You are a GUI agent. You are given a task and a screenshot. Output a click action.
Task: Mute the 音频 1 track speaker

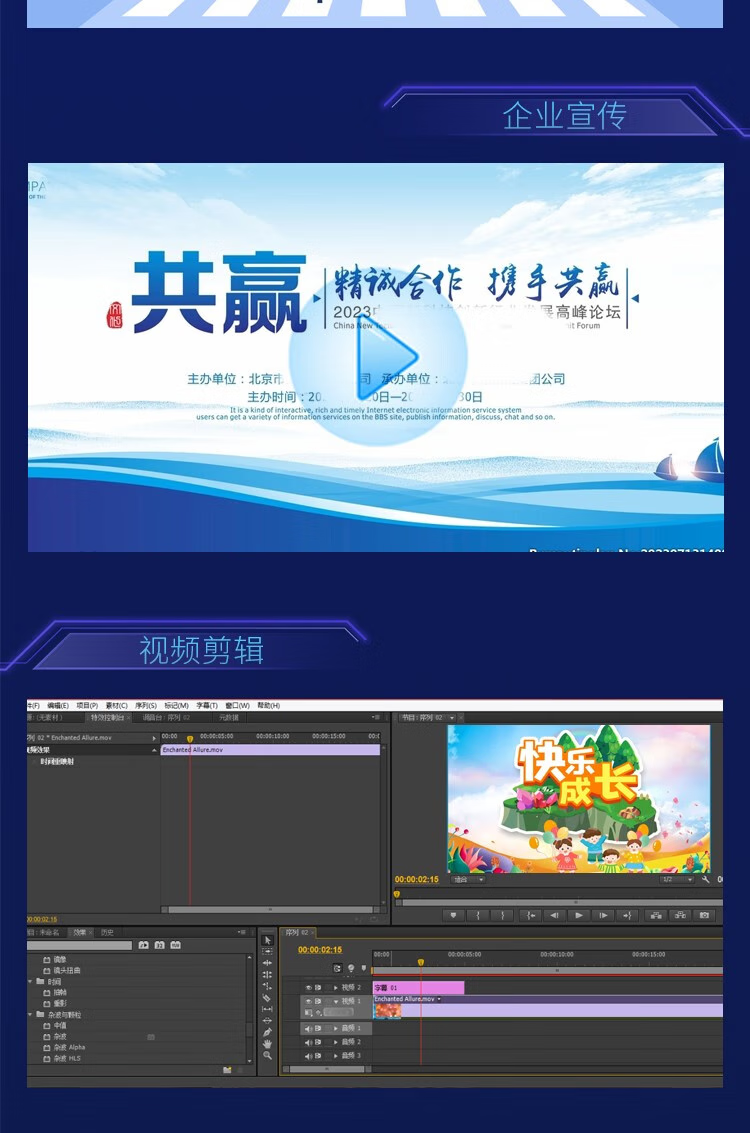[x=309, y=1028]
